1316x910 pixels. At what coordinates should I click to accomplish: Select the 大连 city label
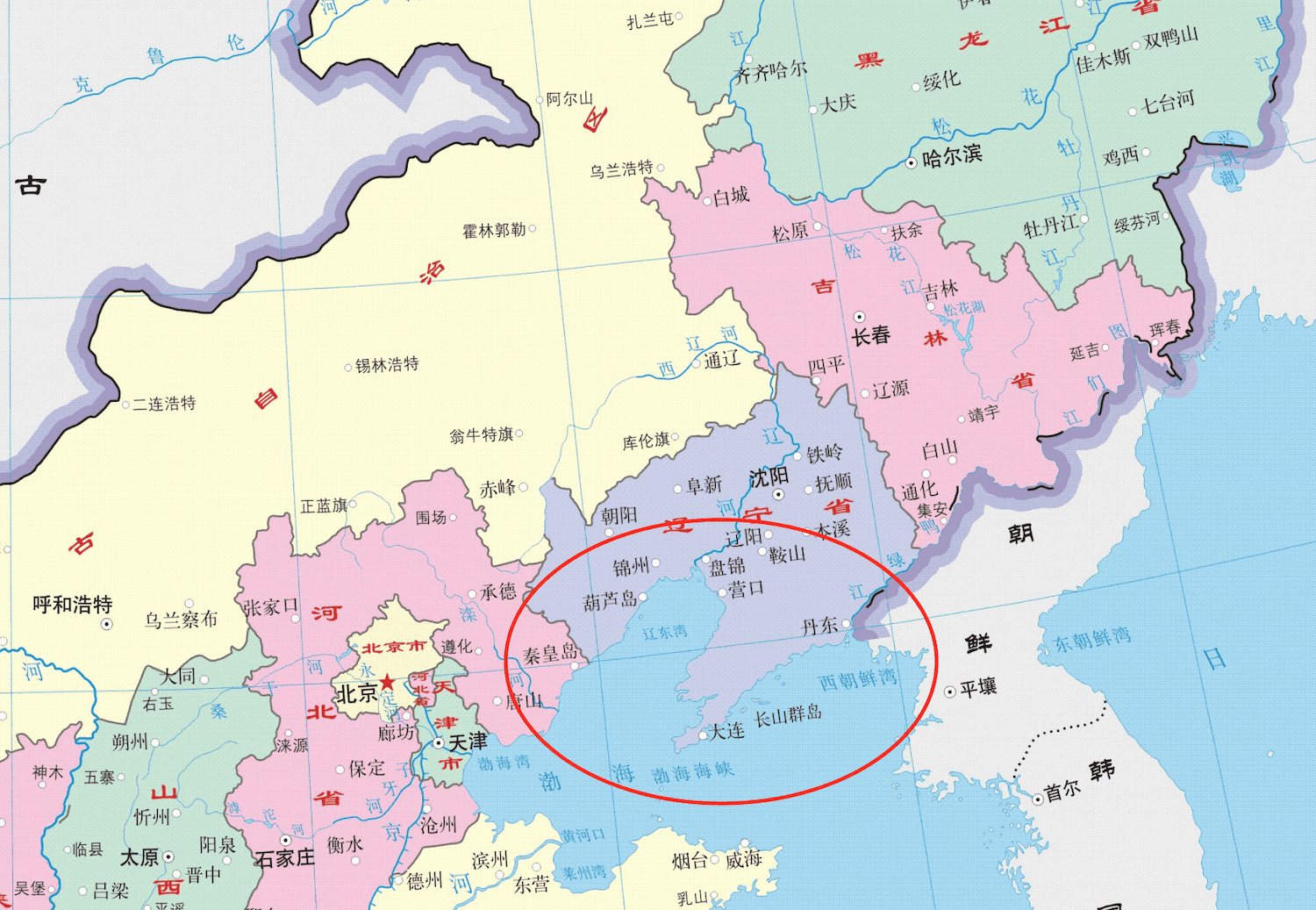coord(727,731)
